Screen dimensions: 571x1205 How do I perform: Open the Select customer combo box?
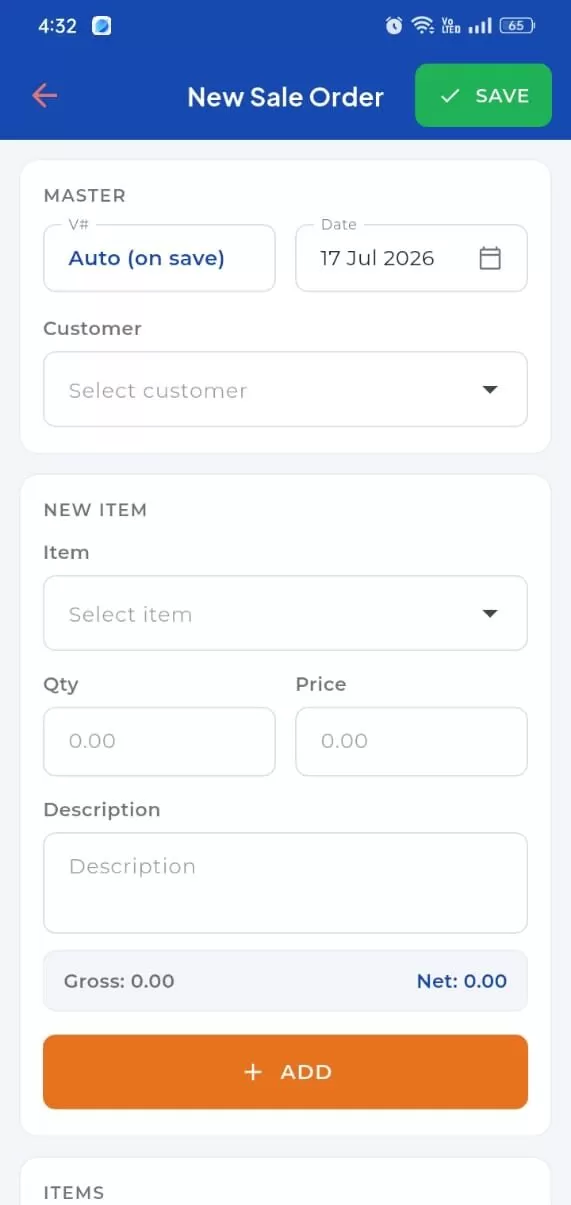click(285, 389)
